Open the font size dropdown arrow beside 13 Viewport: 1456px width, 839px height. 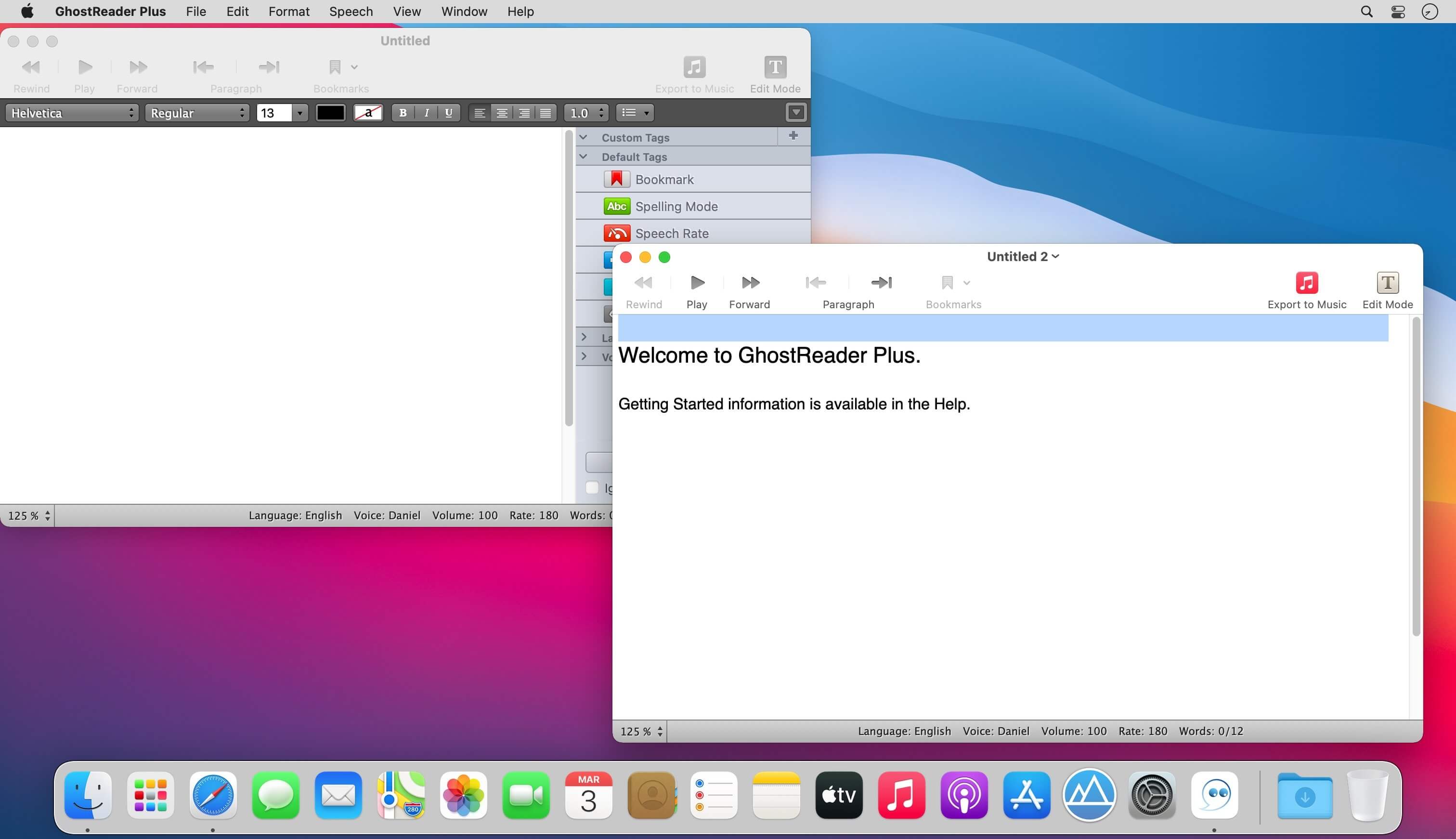coord(299,113)
